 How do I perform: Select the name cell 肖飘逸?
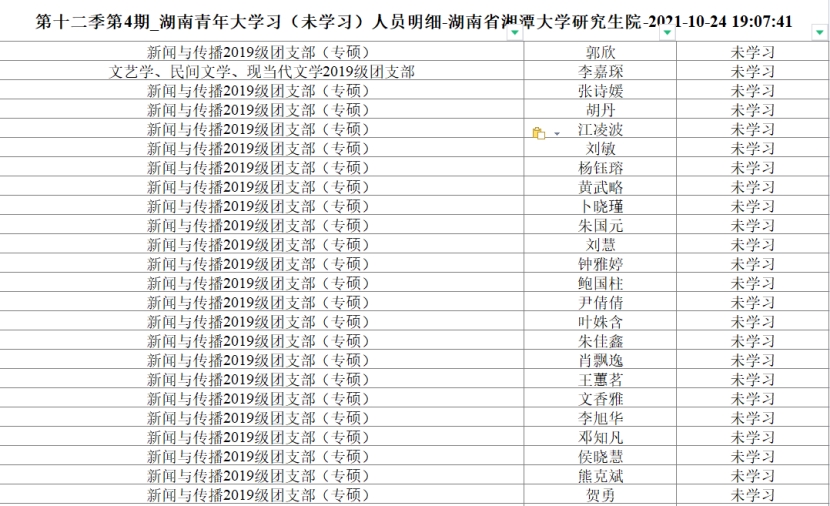[600, 360]
